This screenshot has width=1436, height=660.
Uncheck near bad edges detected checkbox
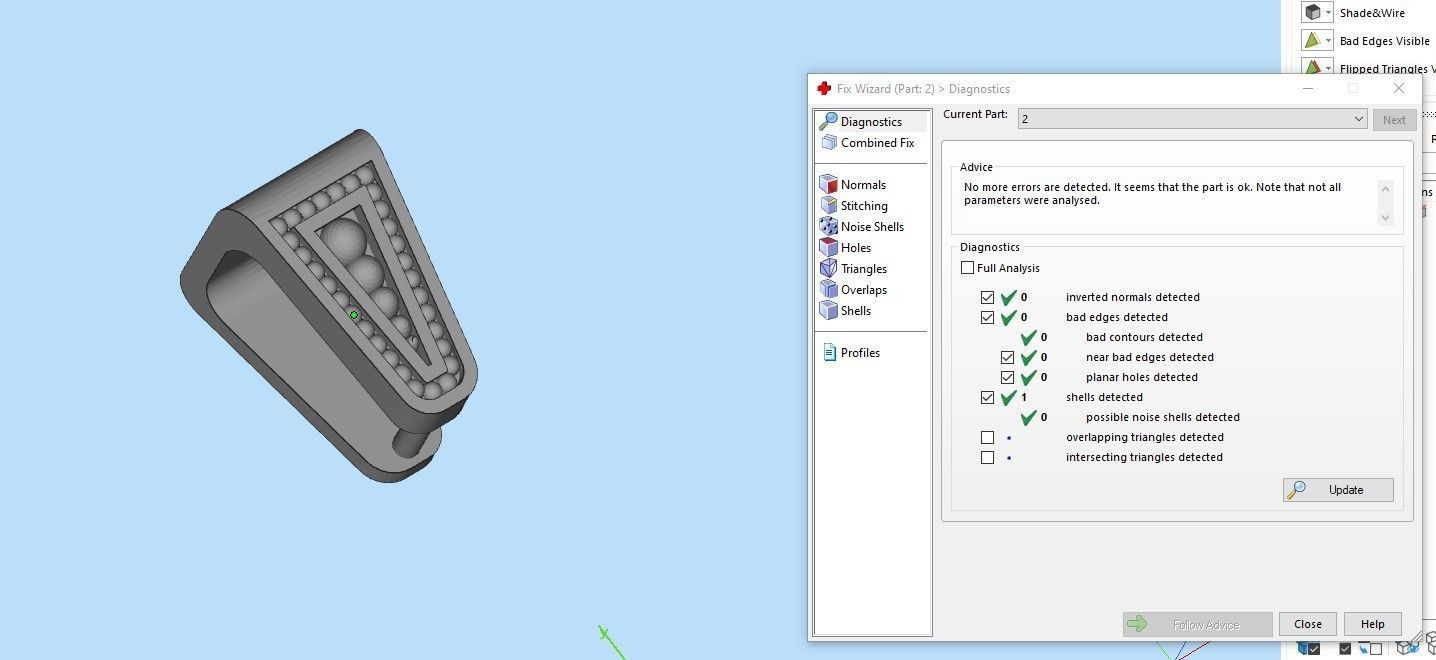(1008, 358)
